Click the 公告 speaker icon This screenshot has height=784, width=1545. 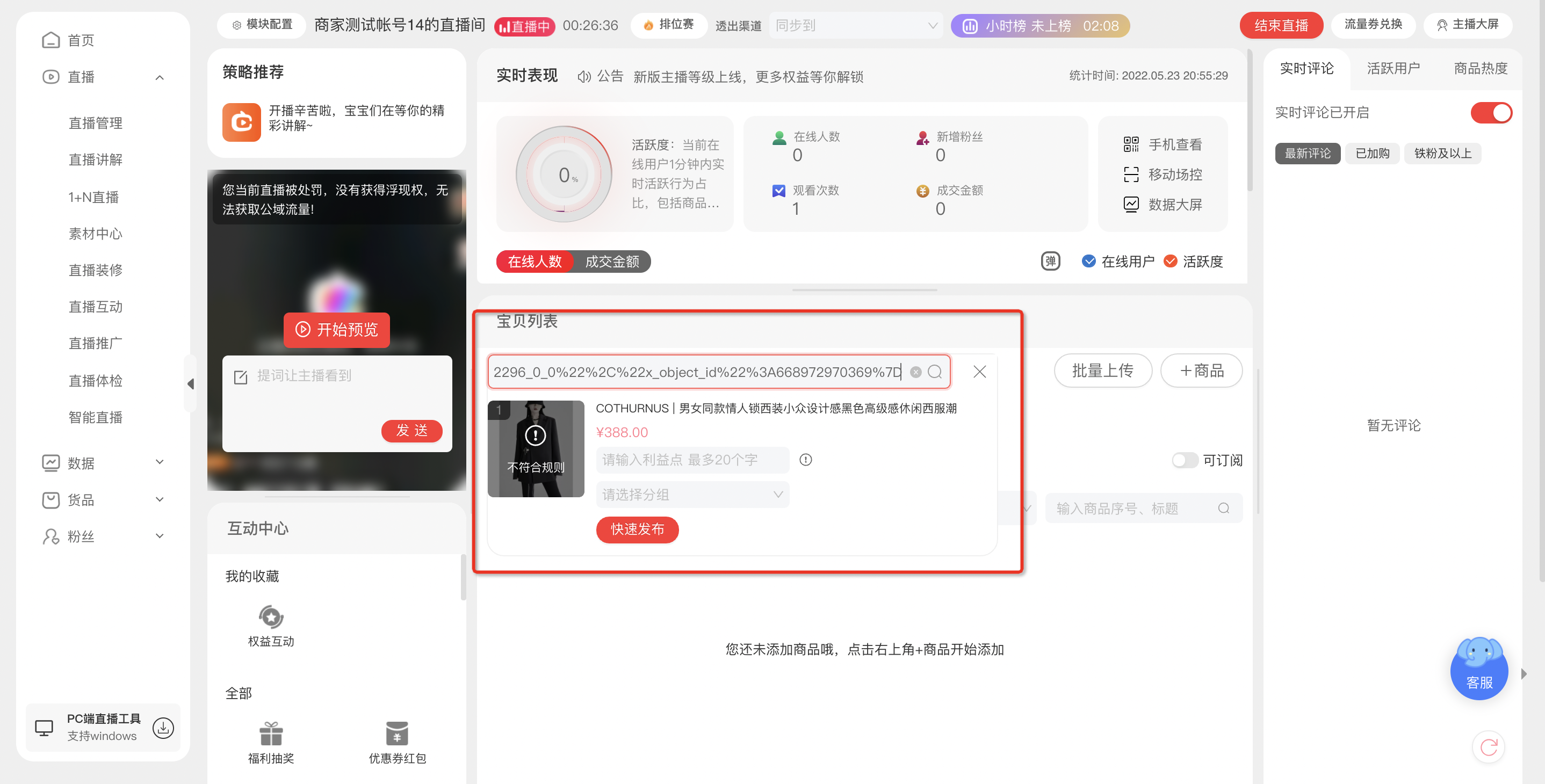[x=583, y=77]
